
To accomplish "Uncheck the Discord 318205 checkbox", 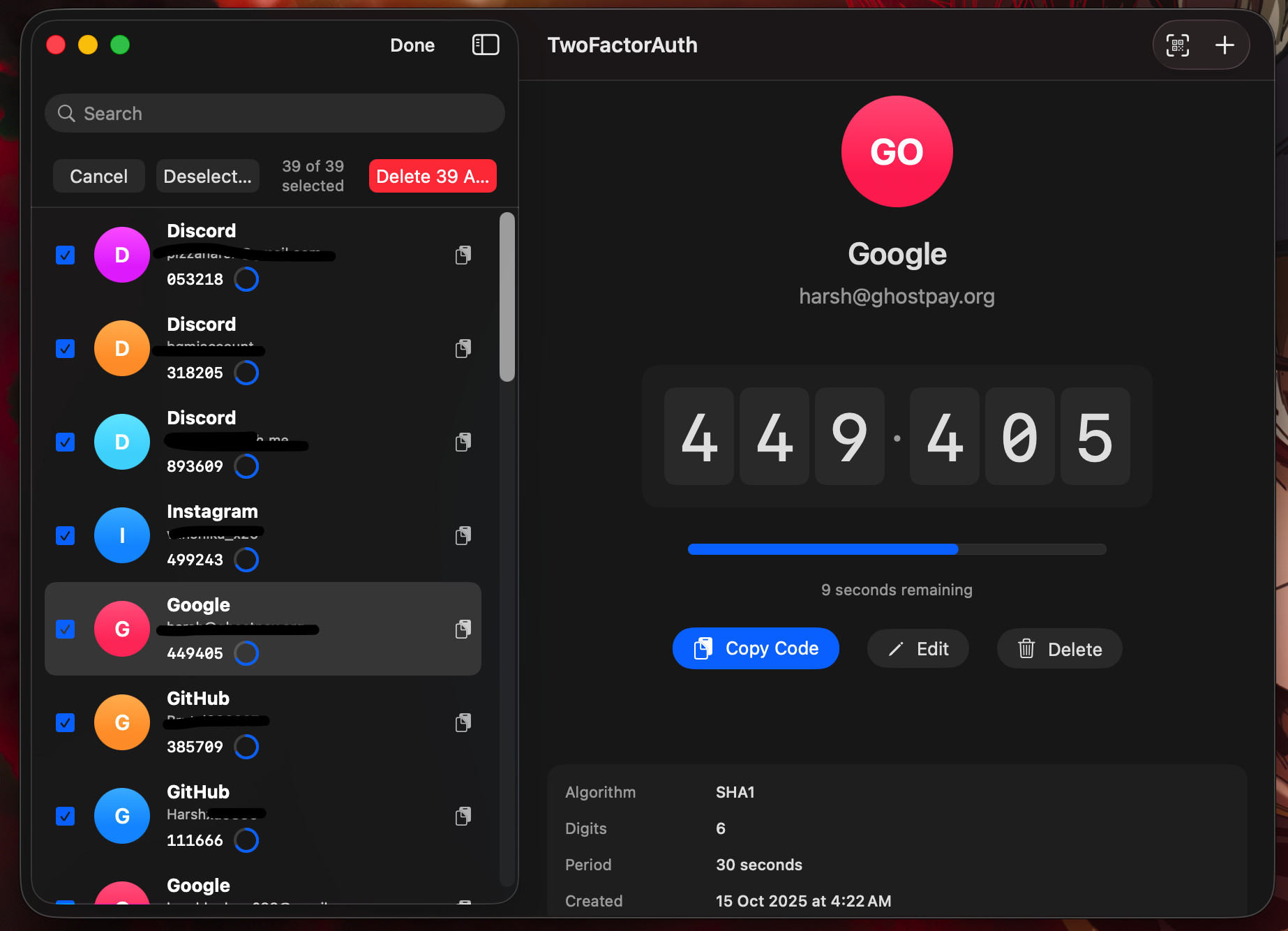I will tap(66, 349).
